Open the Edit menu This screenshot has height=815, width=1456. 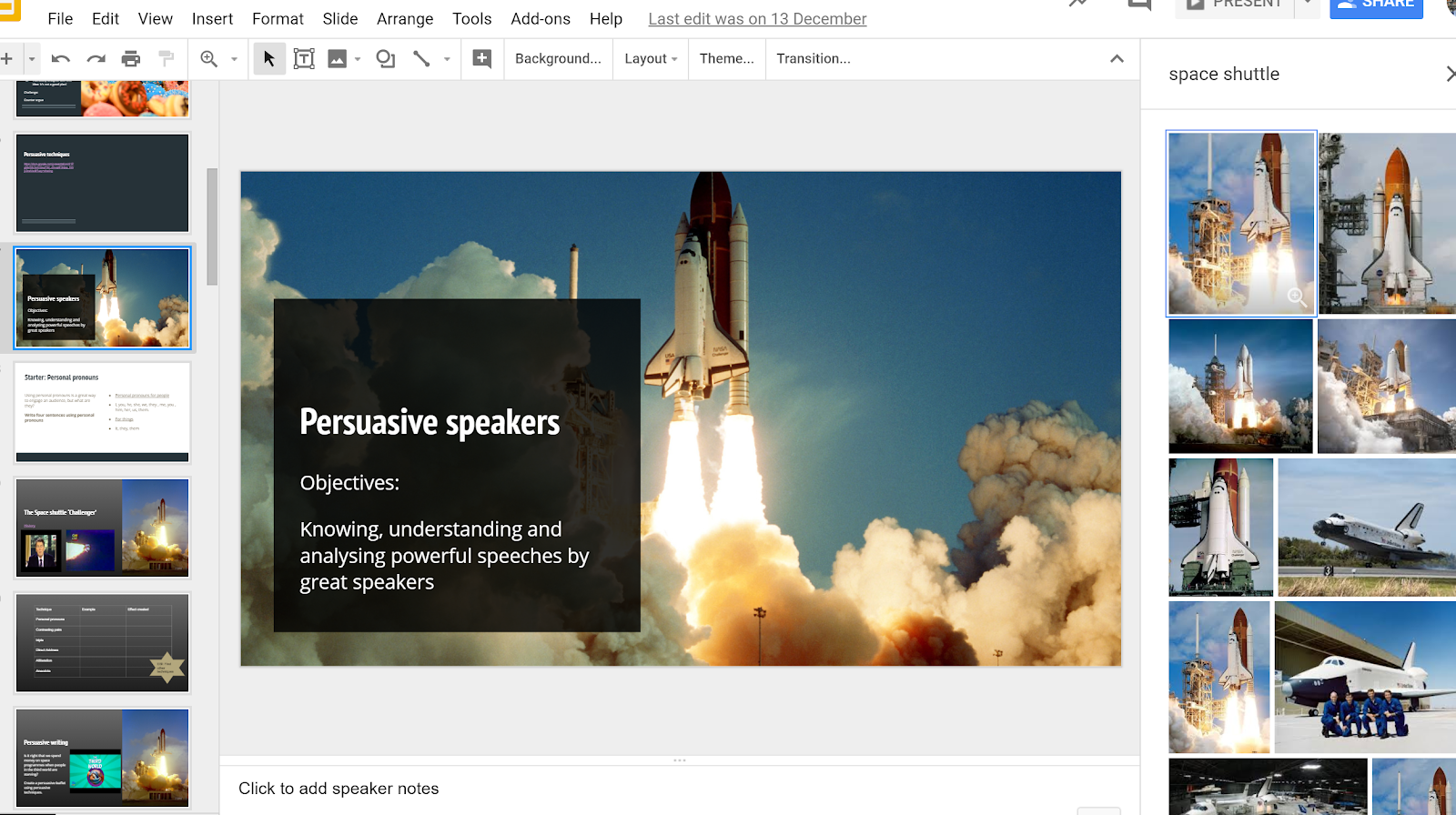point(106,18)
